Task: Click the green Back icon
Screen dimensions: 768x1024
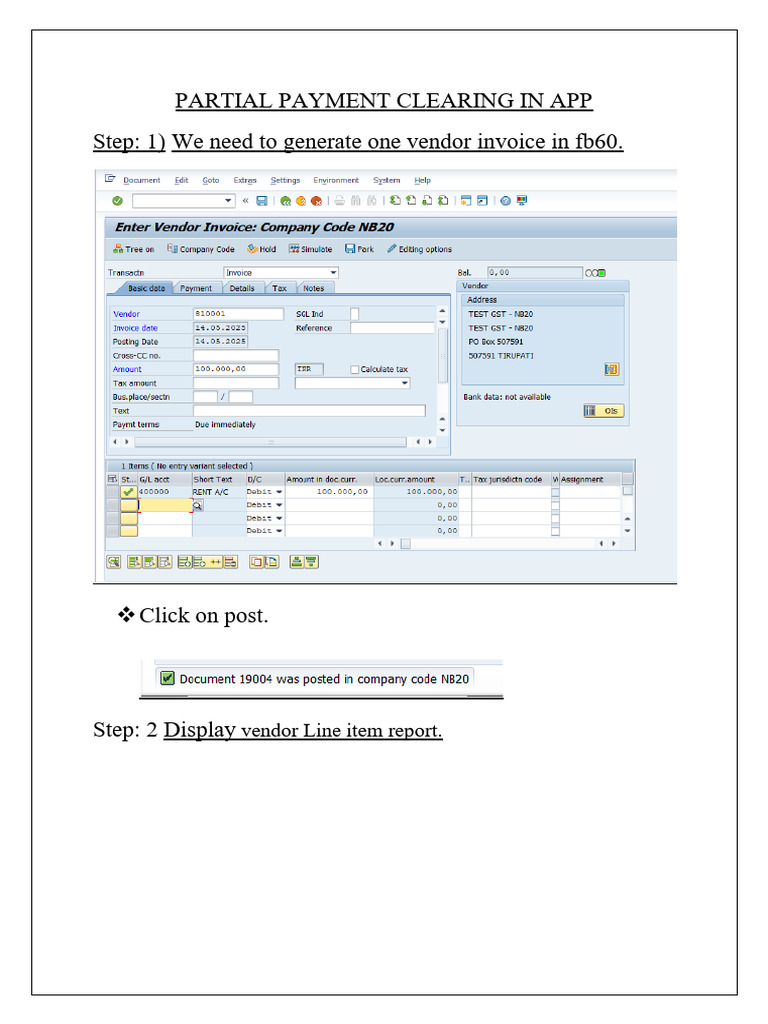Action: pos(285,201)
